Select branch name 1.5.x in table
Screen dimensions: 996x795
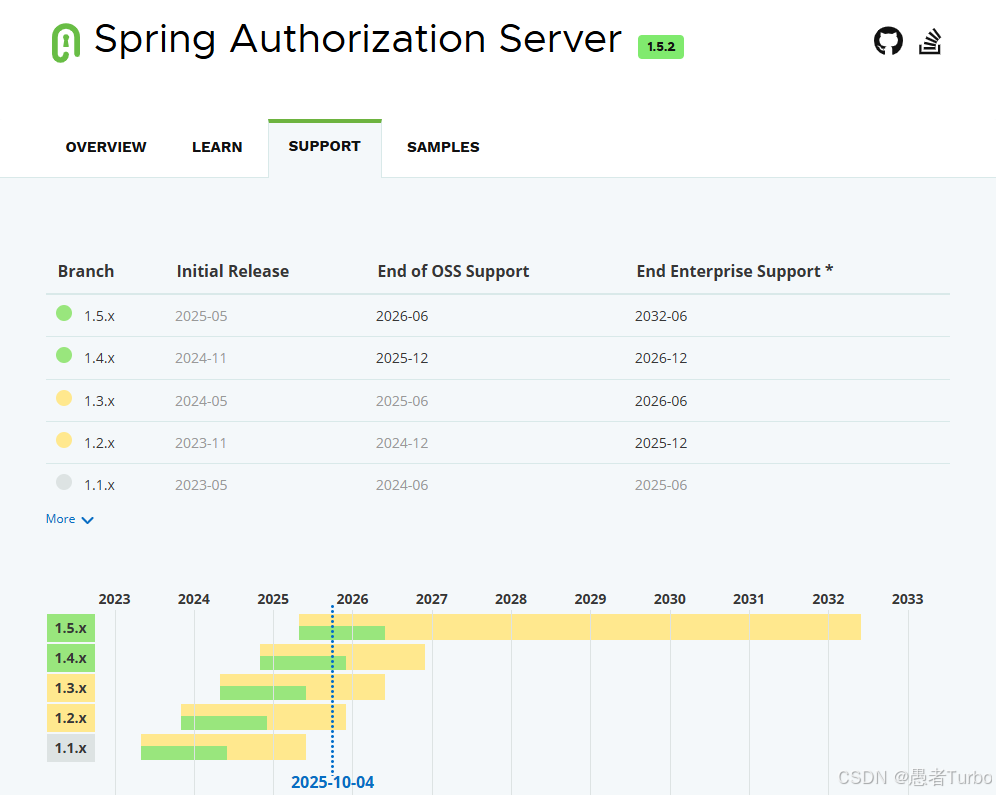pyautogui.click(x=100, y=316)
